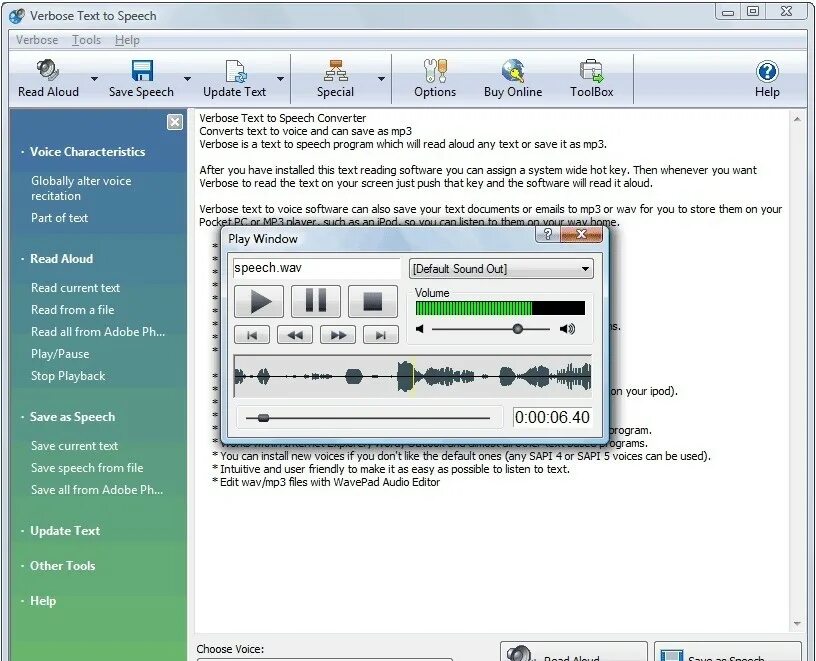Click Read from a file link
The height and width of the screenshot is (661, 816).
(72, 310)
